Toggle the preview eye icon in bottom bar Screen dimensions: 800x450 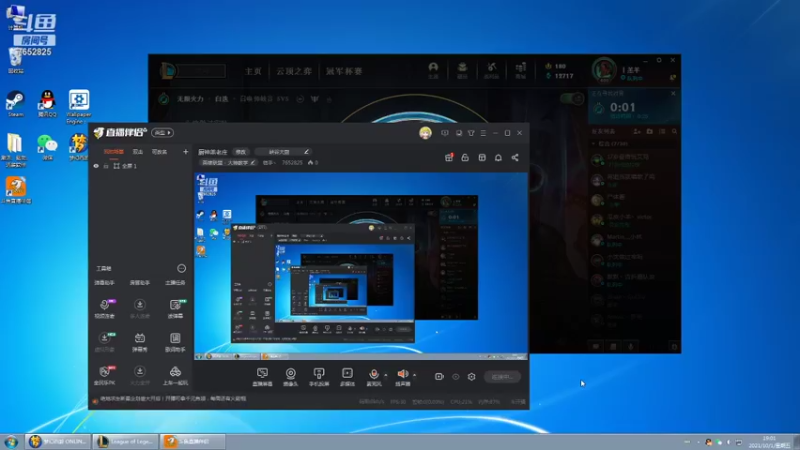[x=456, y=377]
